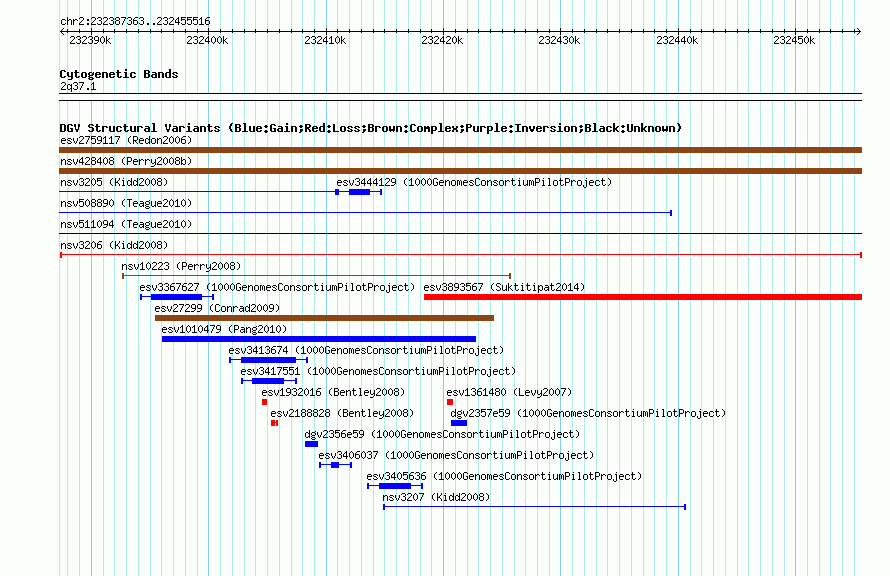Screen dimensions: 890x576
Task: Click the 232390k ruler tick label
Action: 90,40
